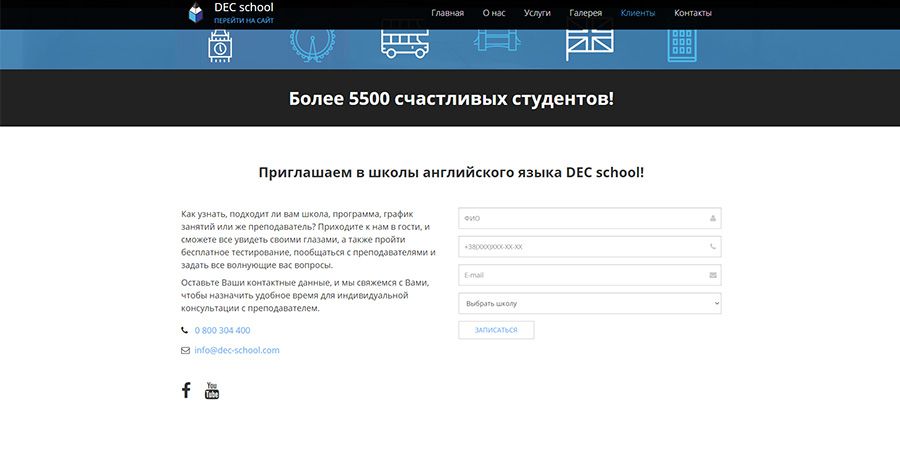Click the Big Ben clock tower icon
900x450 pixels.
point(219,46)
